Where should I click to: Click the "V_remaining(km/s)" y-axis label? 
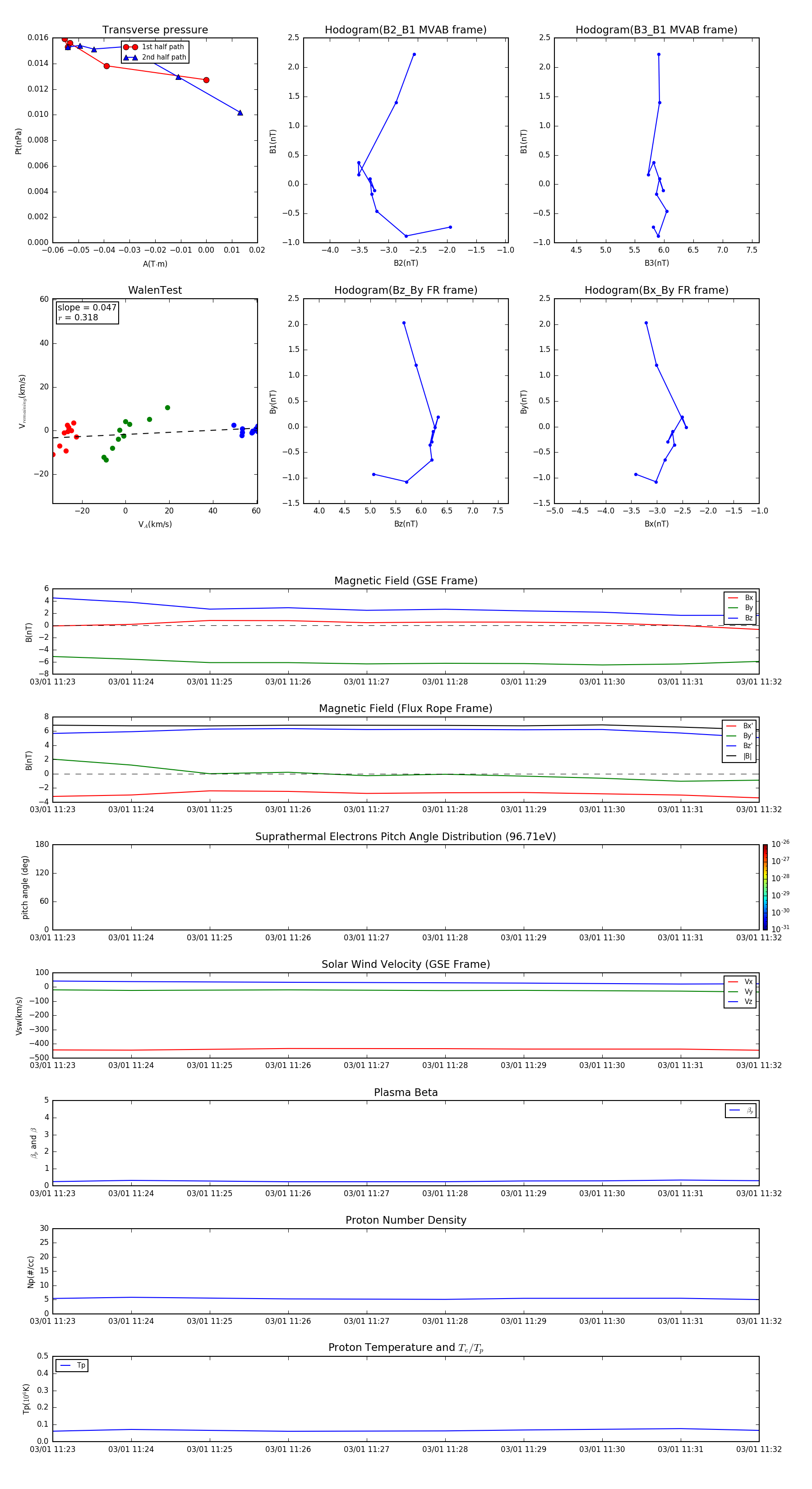click(x=22, y=401)
